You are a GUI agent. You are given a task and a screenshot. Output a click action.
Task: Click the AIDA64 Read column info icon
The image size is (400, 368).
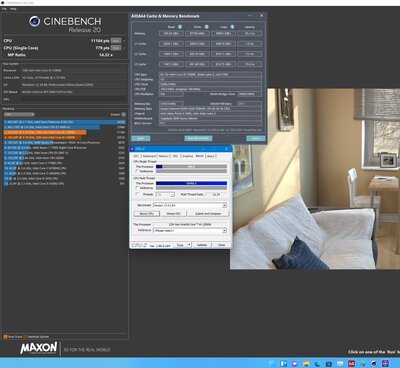180,27
